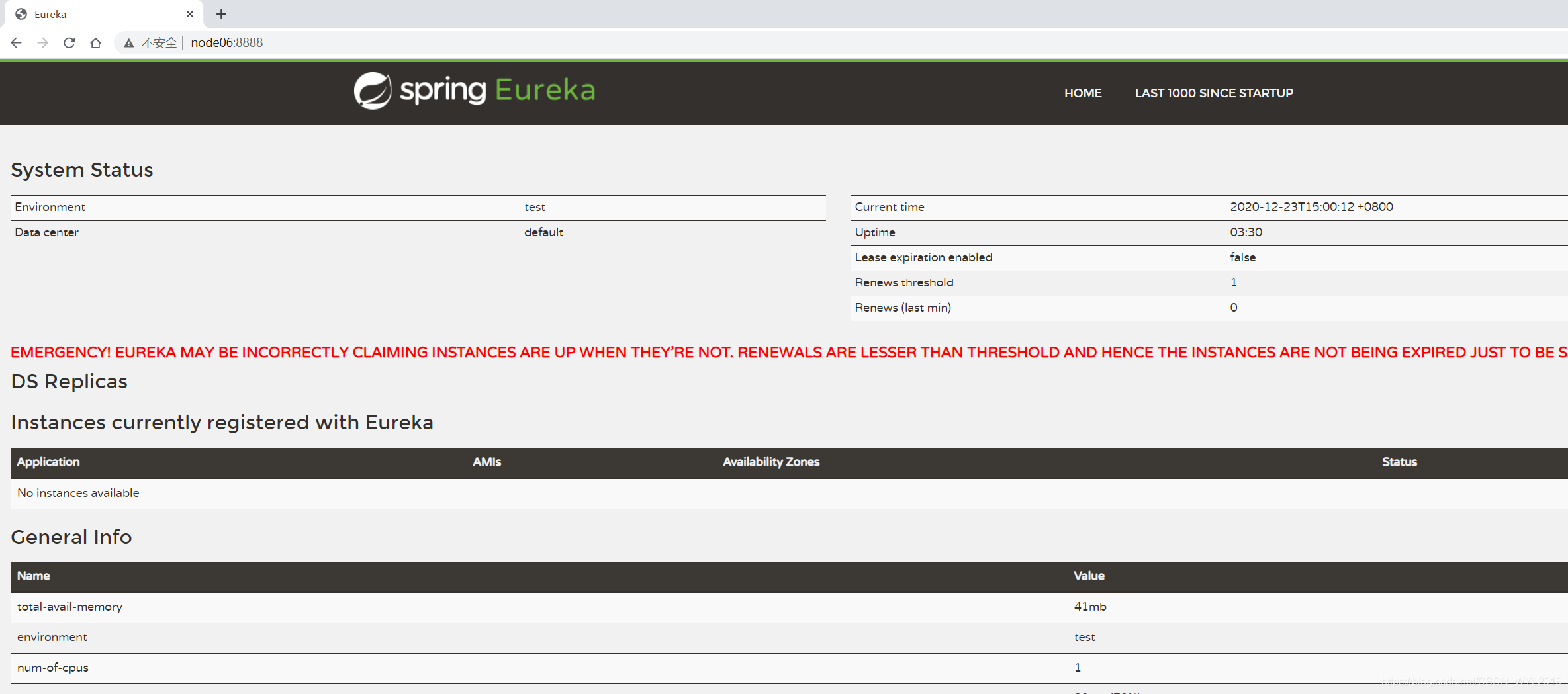Click the Spring Eureka logo
1568x694 pixels.
[475, 91]
